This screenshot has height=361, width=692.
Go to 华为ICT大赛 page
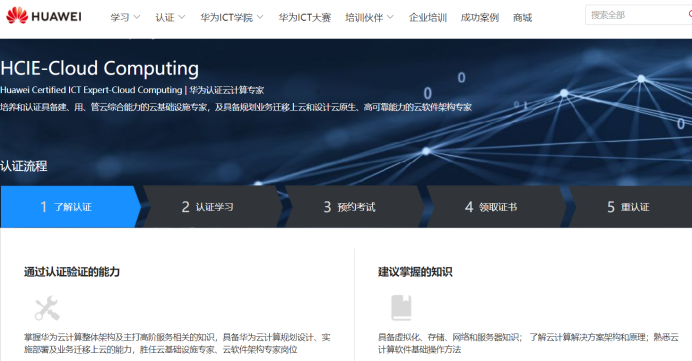coord(305,18)
